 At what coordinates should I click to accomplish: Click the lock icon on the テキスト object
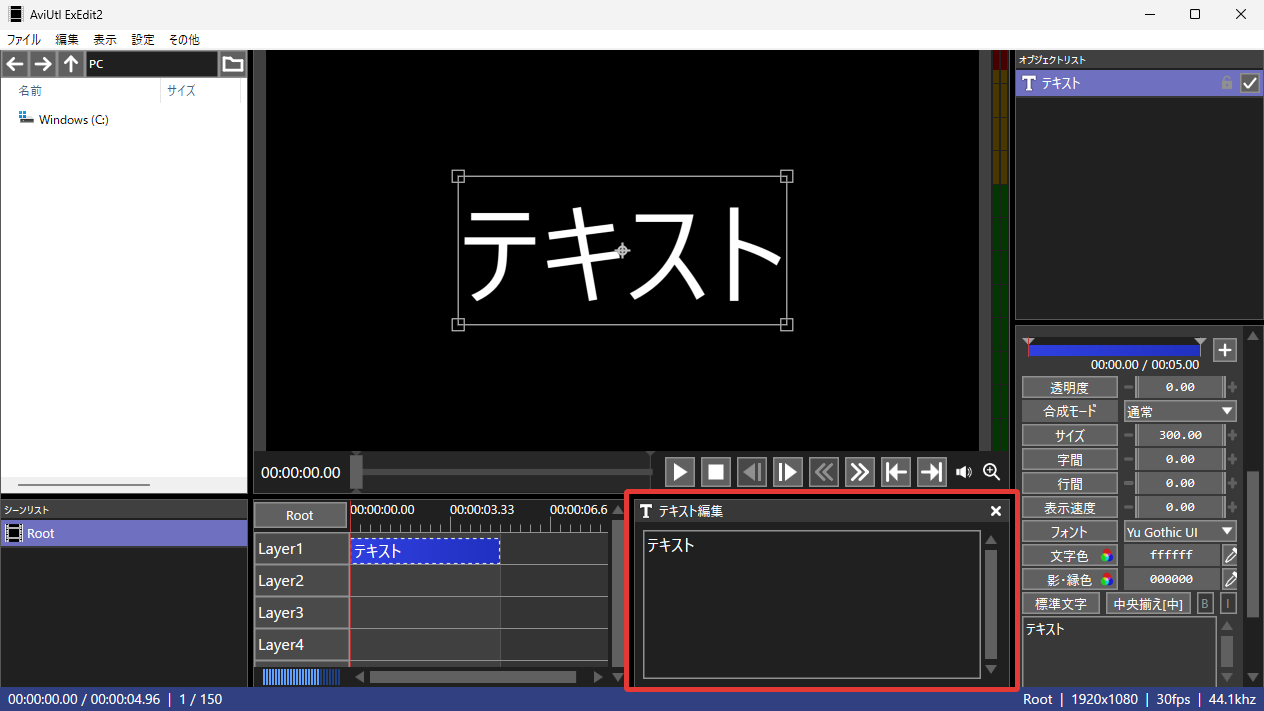pyautogui.click(x=1227, y=83)
